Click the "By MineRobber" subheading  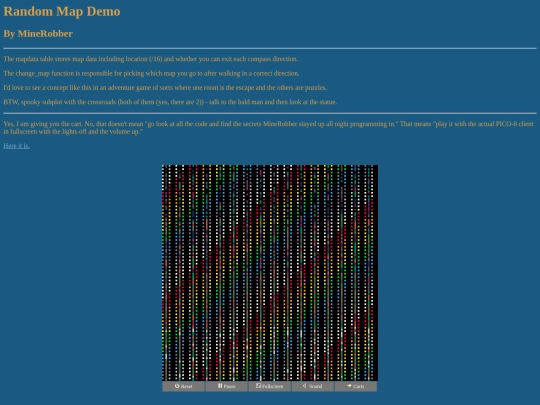click(x=38, y=33)
